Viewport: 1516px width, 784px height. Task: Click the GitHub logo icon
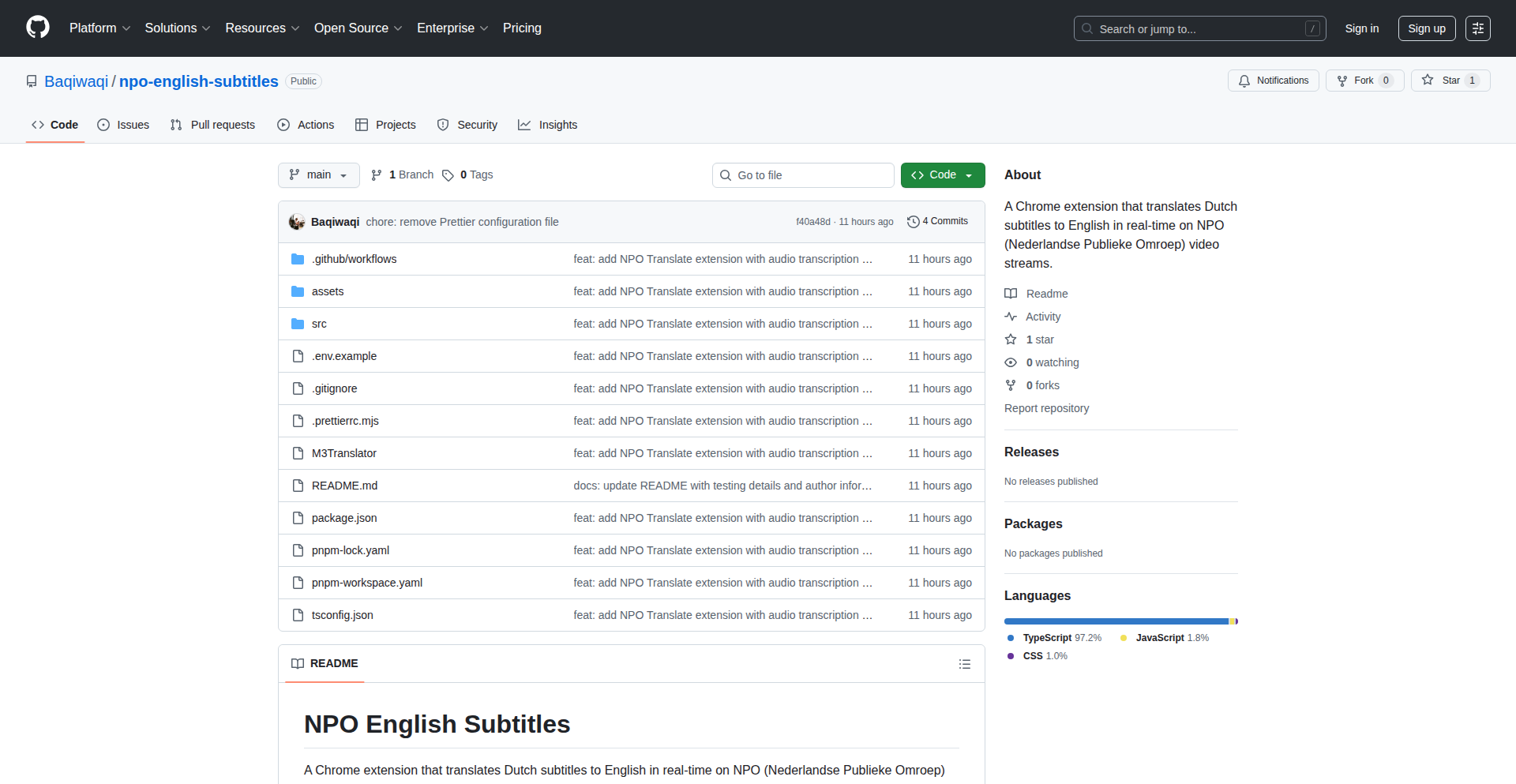point(38,28)
